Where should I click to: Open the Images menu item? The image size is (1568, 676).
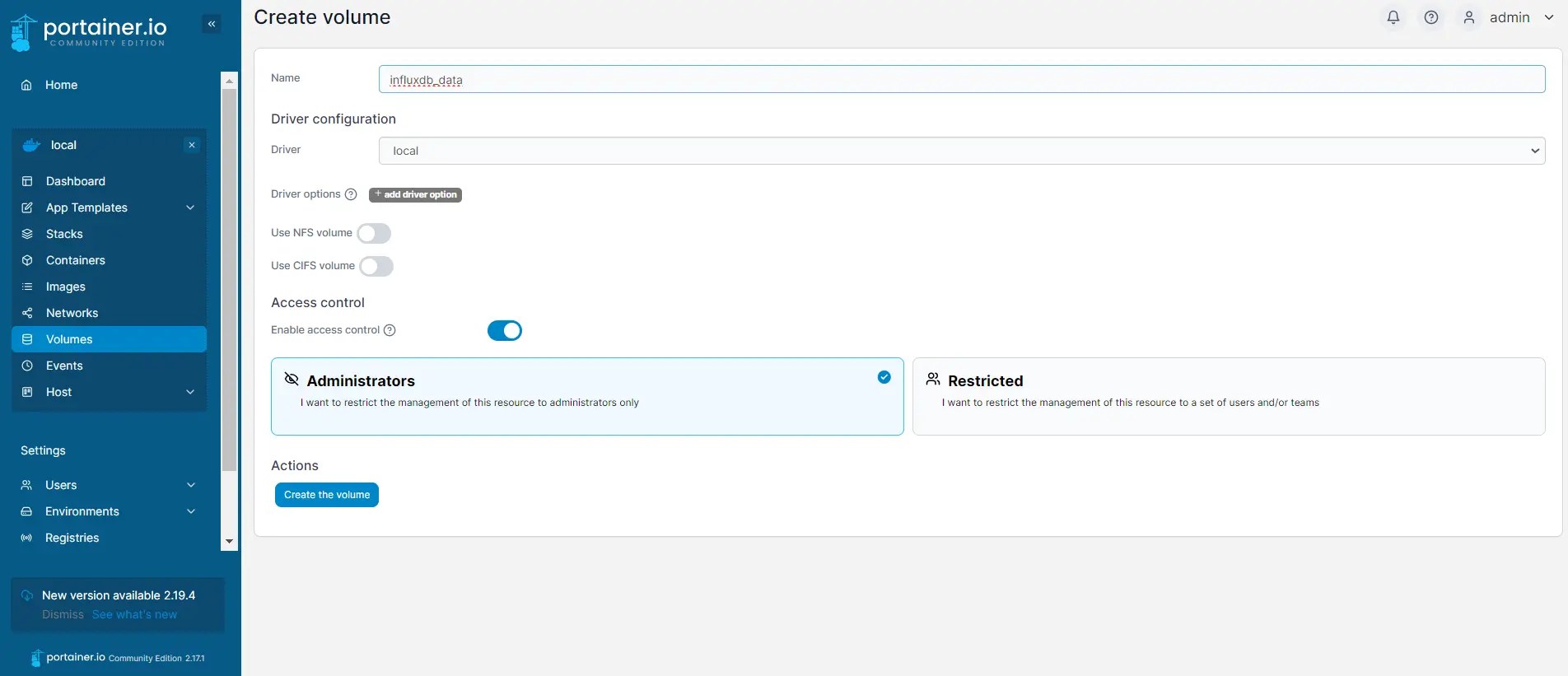pos(109,287)
